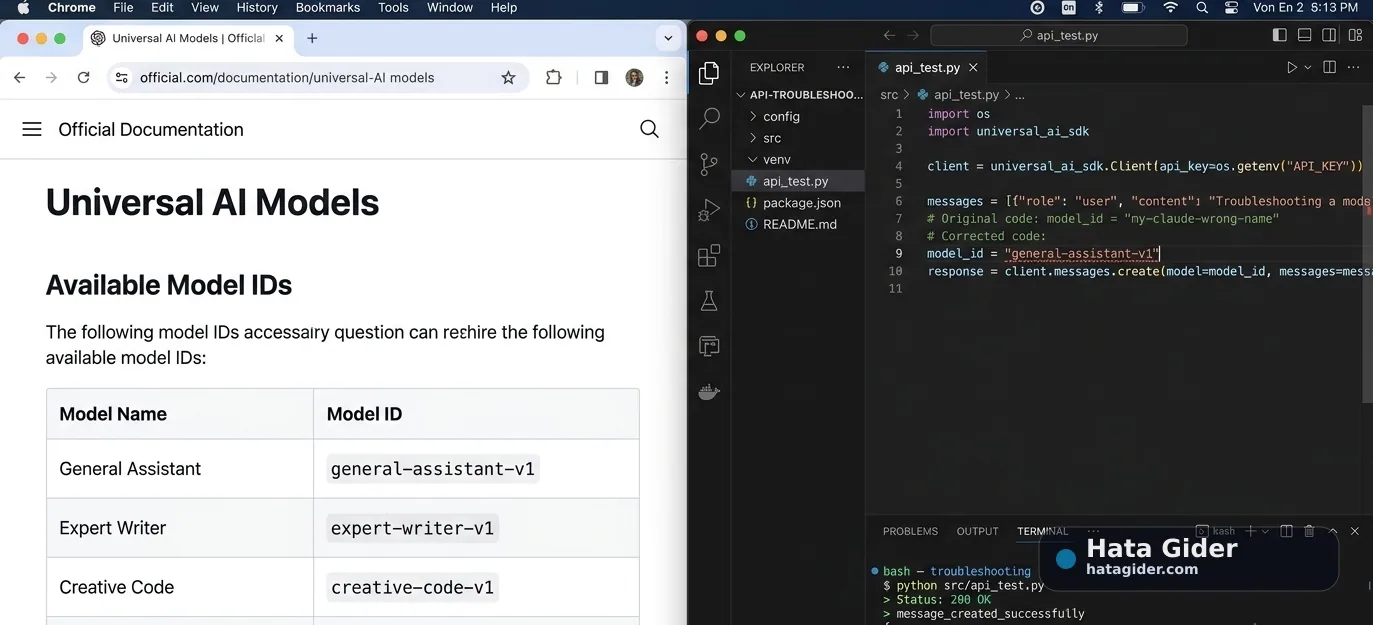Open package.json in the Explorer tree
1373x625 pixels.
coord(798,202)
